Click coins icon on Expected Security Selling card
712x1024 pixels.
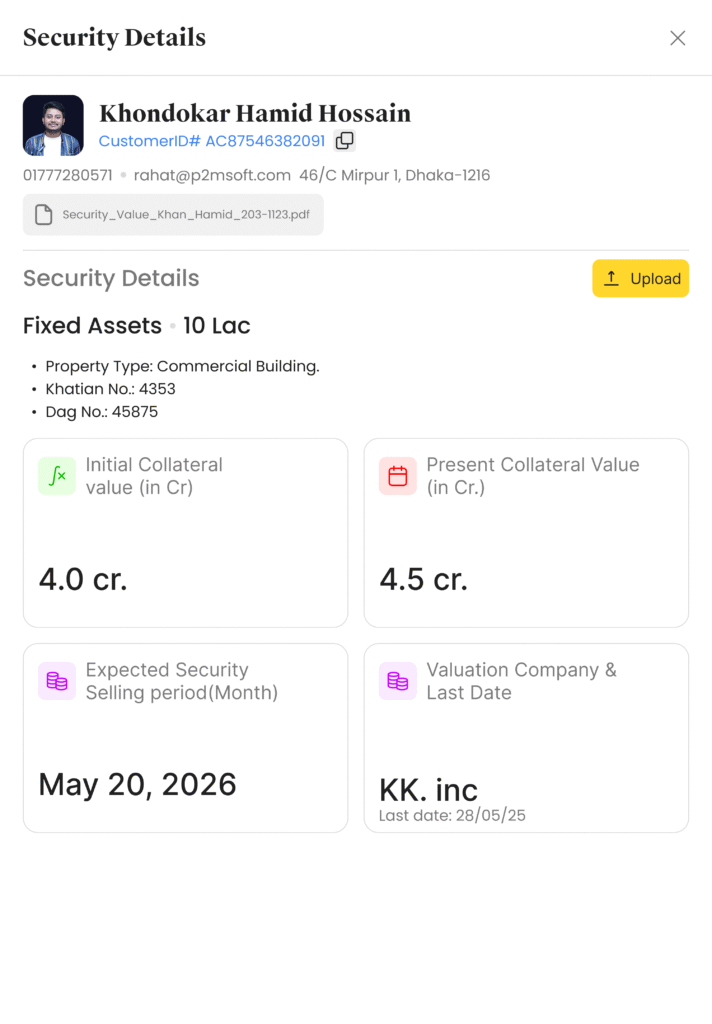pyautogui.click(x=57, y=681)
